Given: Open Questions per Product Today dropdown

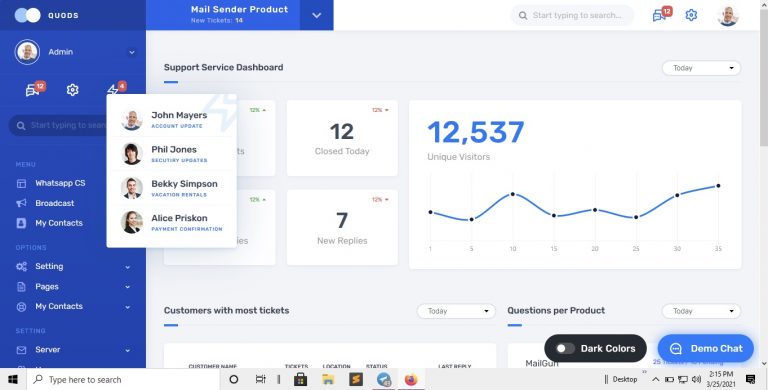Looking at the screenshot, I should coord(701,311).
